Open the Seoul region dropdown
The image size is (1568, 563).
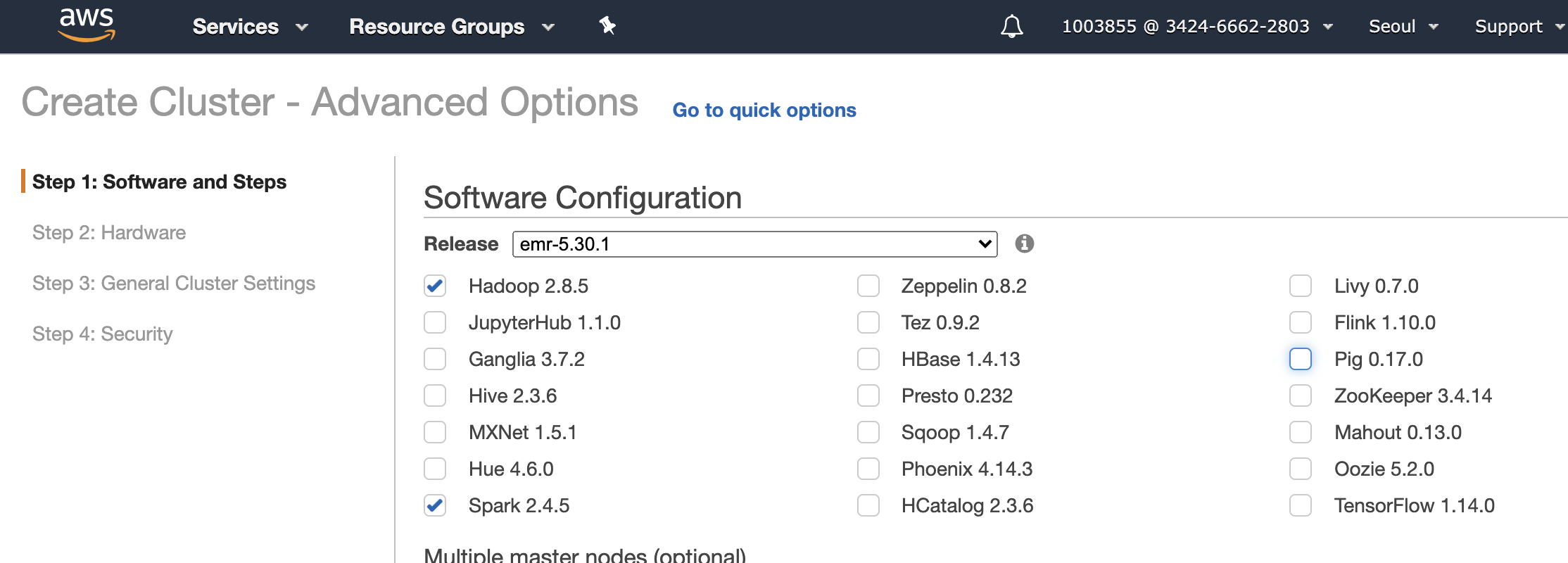[1403, 27]
